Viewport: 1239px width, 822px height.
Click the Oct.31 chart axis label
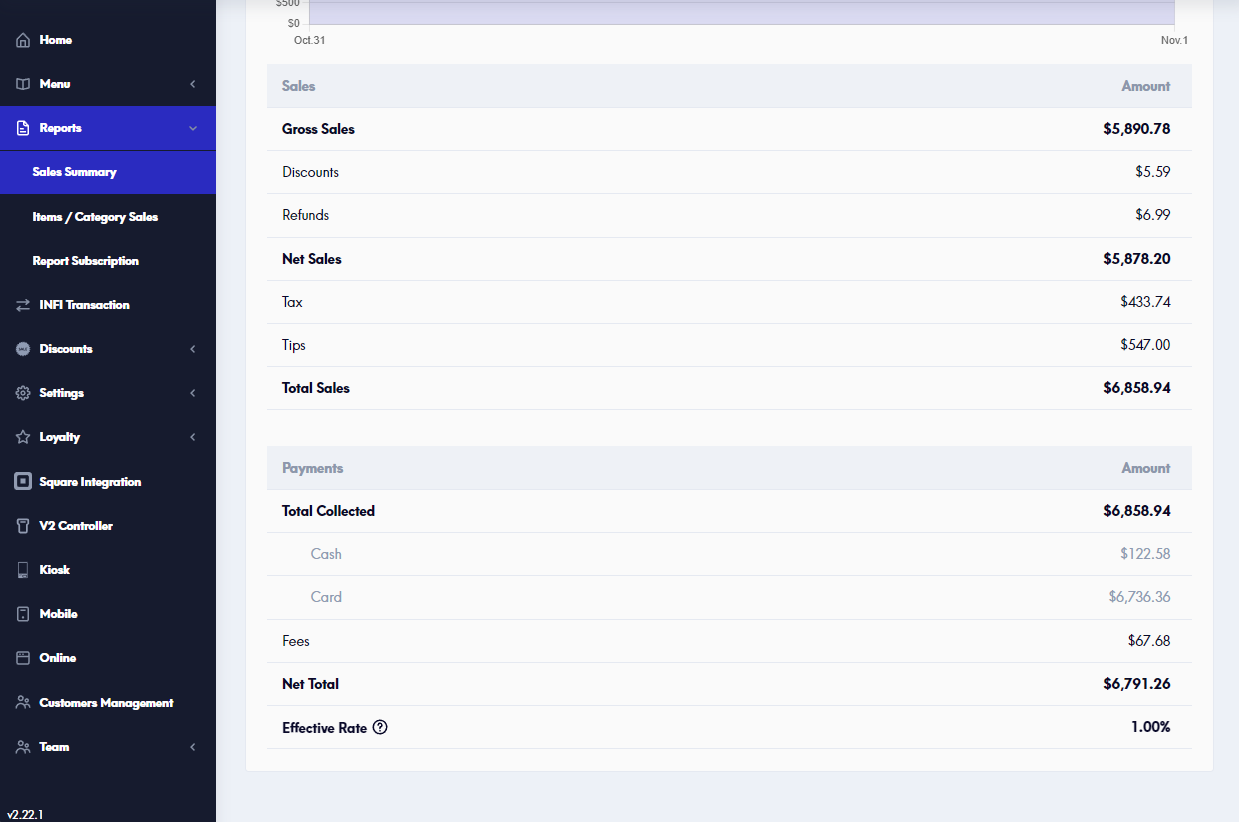[x=309, y=40]
